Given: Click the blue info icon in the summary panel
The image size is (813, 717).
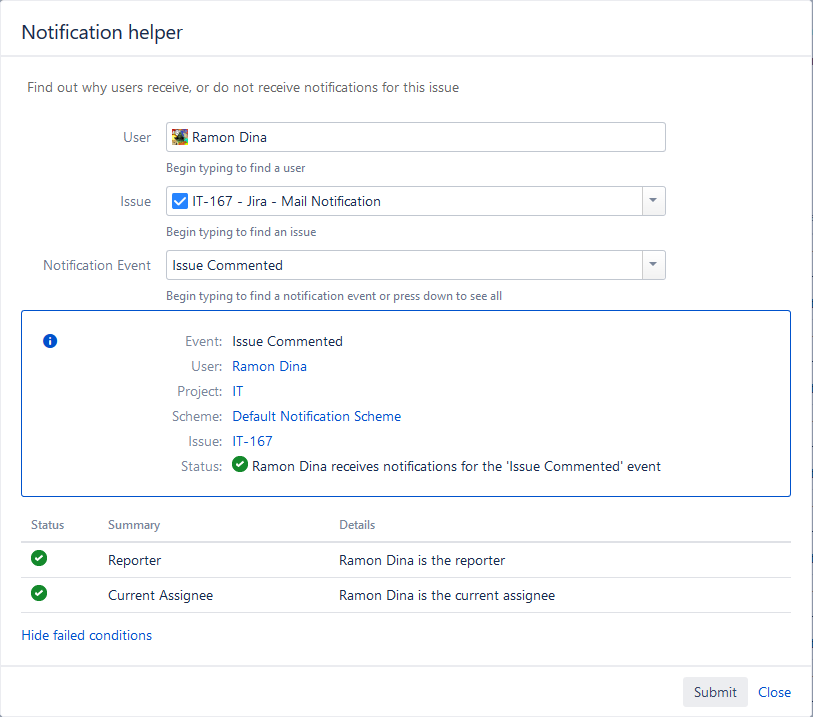Looking at the screenshot, I should click(x=50, y=341).
